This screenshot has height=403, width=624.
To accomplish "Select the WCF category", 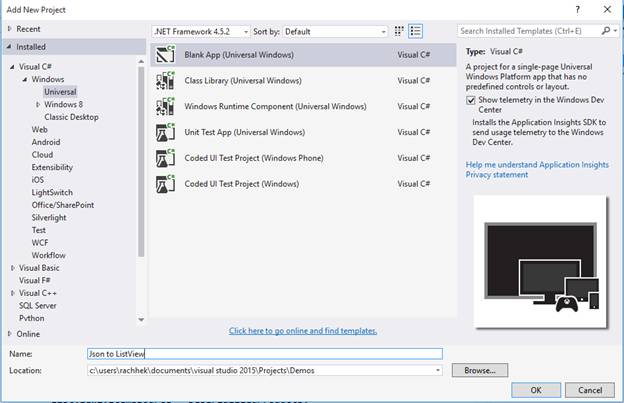I will [40, 243].
